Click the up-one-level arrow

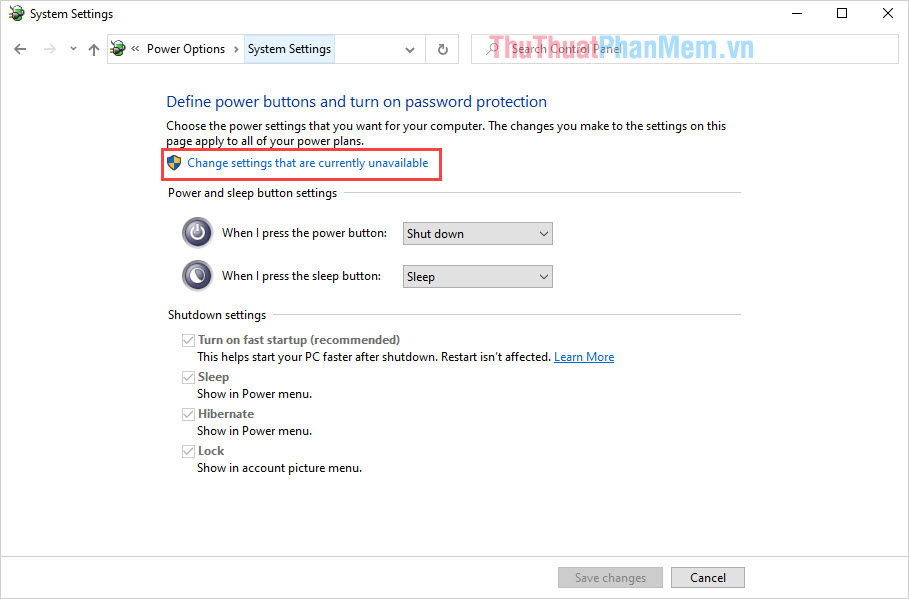coord(93,48)
